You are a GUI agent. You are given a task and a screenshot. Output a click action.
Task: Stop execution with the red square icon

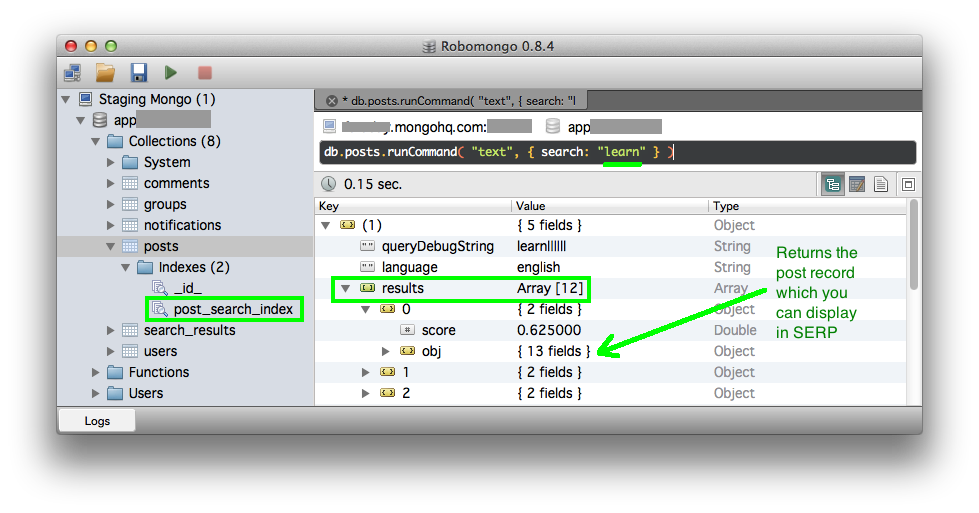point(205,73)
